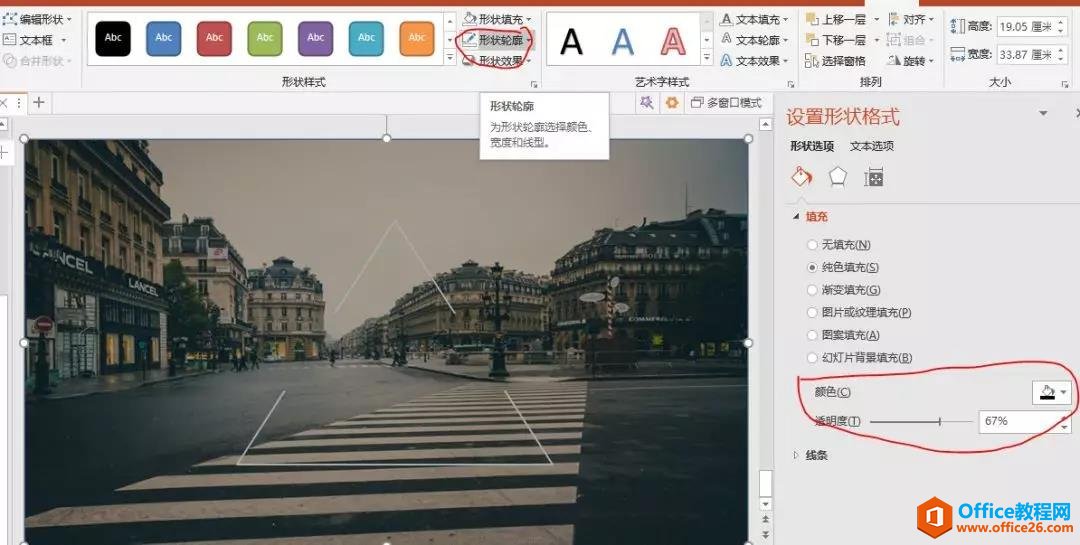Apply the black Abc shape style
The height and width of the screenshot is (545, 1080).
113,38
